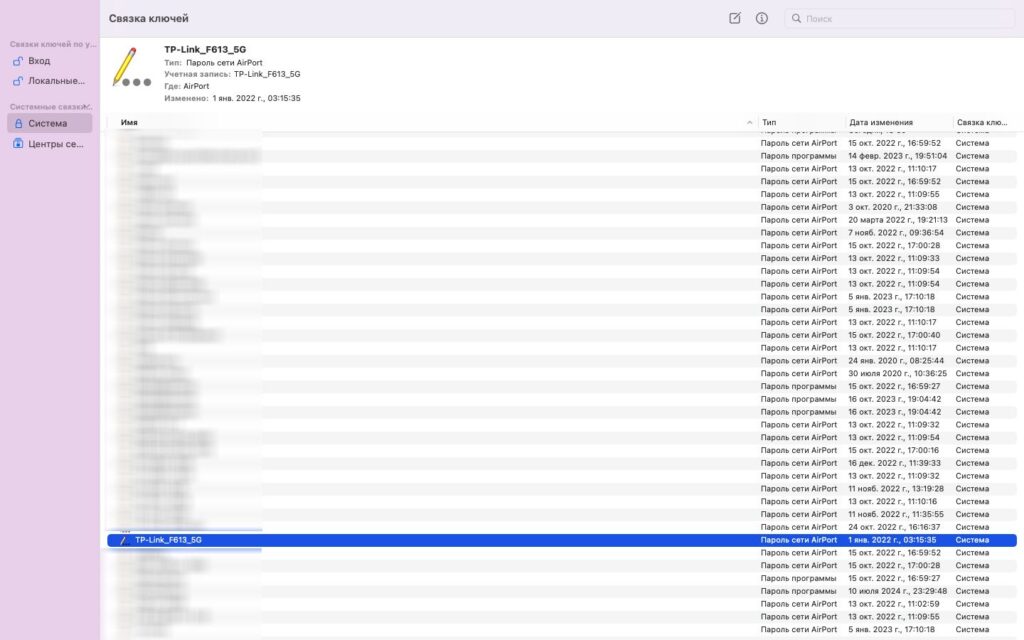
Task: Select row dated 14 февр. 2023 г., 19:51:04
Action: tap(562, 156)
